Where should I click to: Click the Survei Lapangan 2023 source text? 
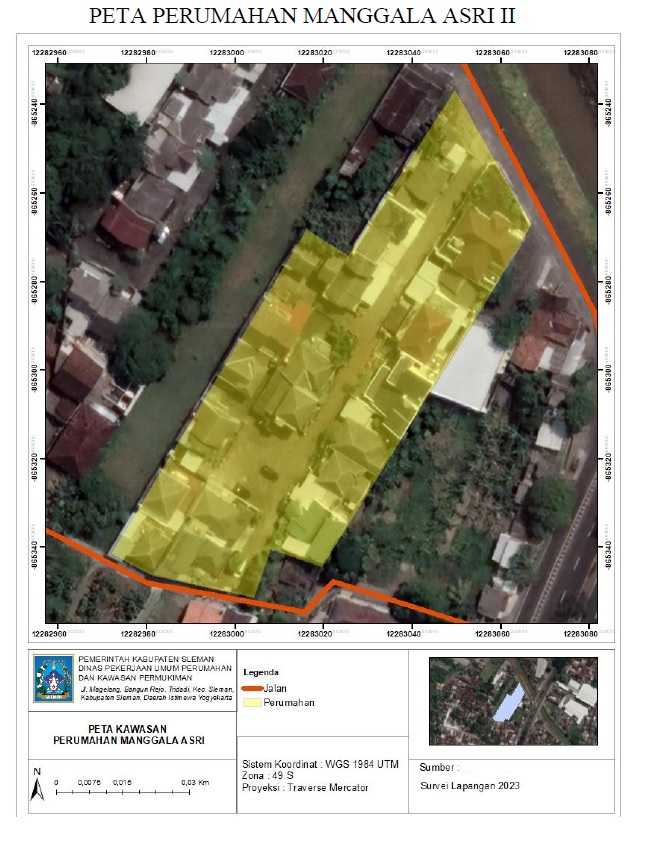click(x=470, y=786)
